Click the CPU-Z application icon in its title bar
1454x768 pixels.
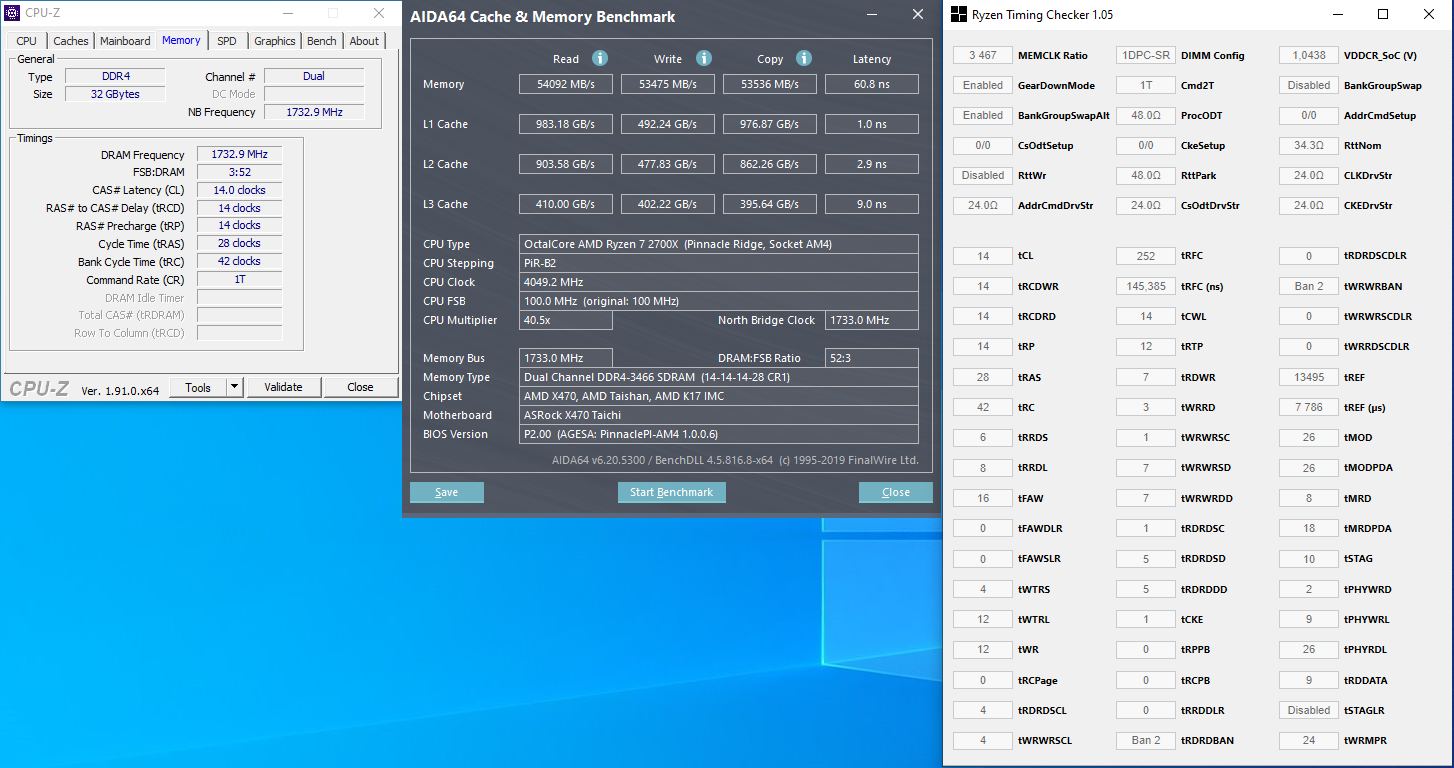click(x=14, y=13)
